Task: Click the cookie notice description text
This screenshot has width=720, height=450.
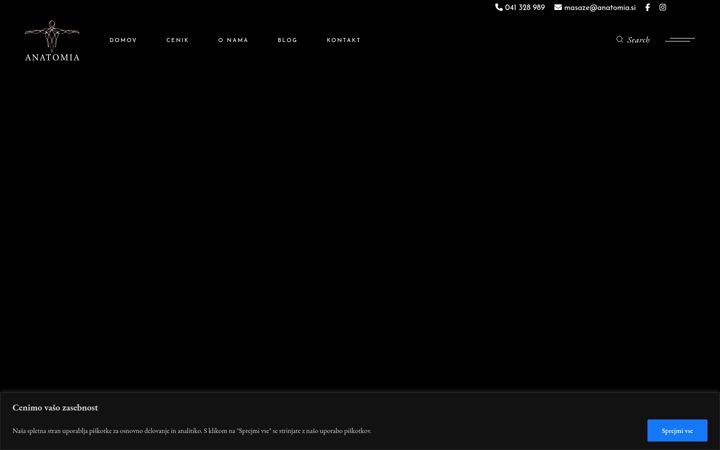Action: point(192,431)
